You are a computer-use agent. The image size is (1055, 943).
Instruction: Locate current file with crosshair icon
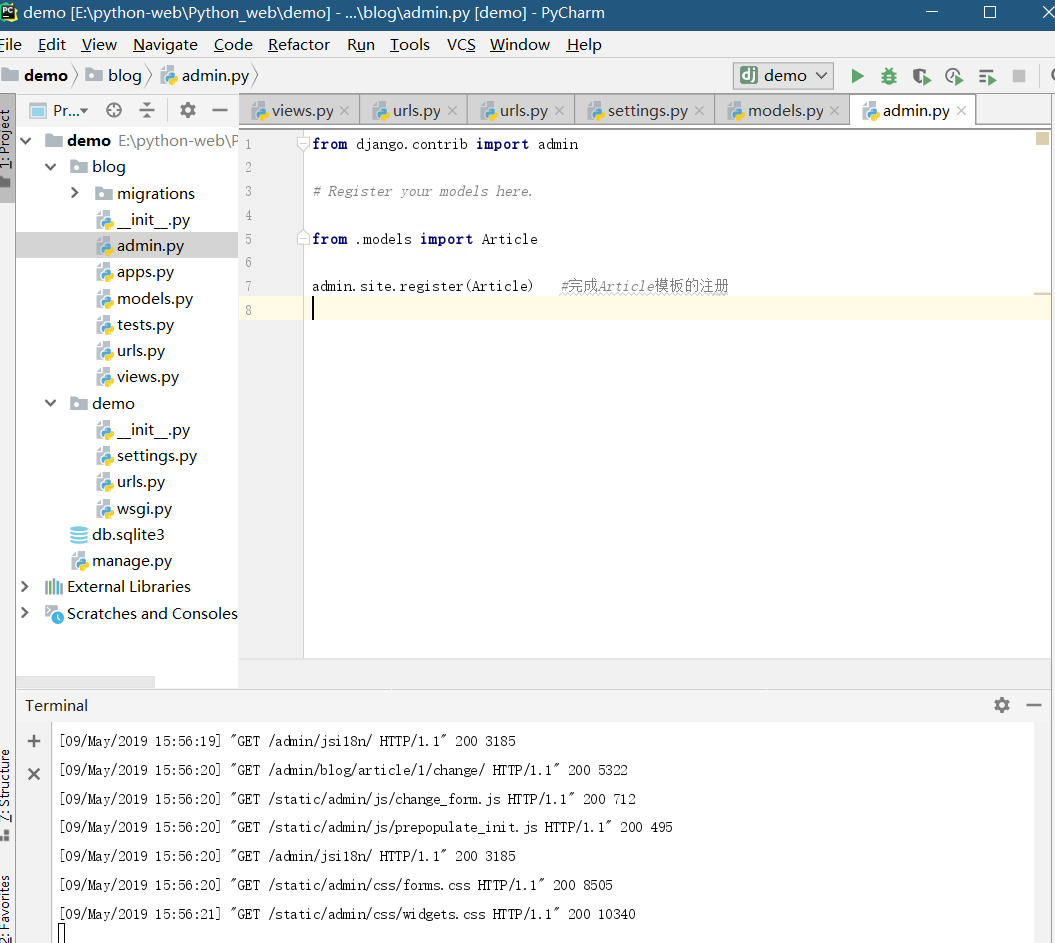click(114, 110)
